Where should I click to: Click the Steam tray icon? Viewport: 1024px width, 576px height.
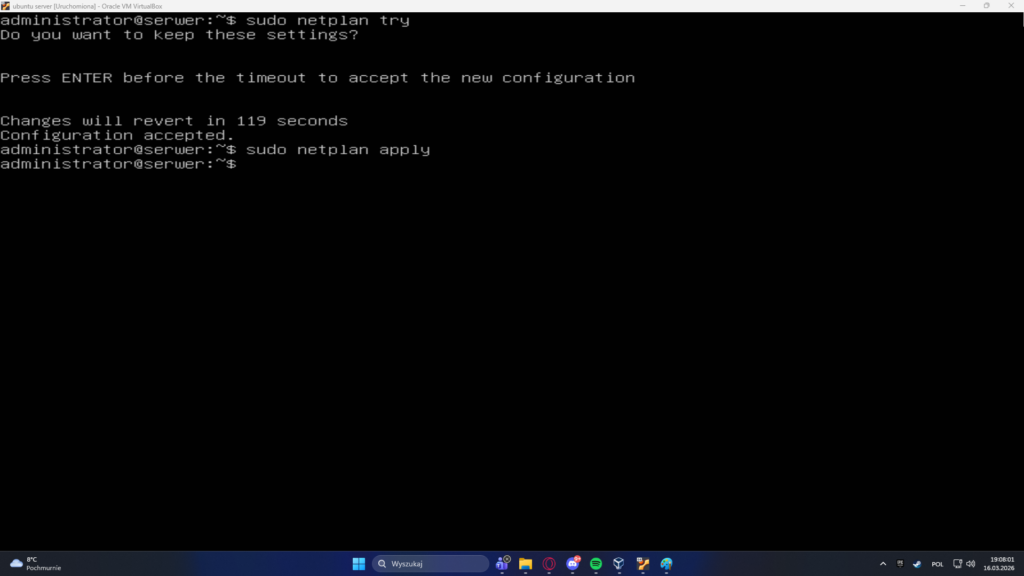pos(916,564)
